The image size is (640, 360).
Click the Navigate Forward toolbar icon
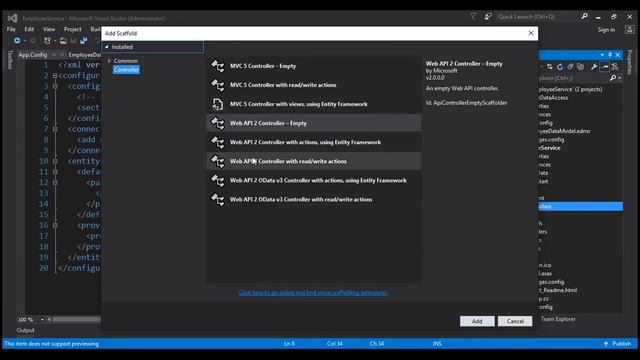(x=33, y=41)
